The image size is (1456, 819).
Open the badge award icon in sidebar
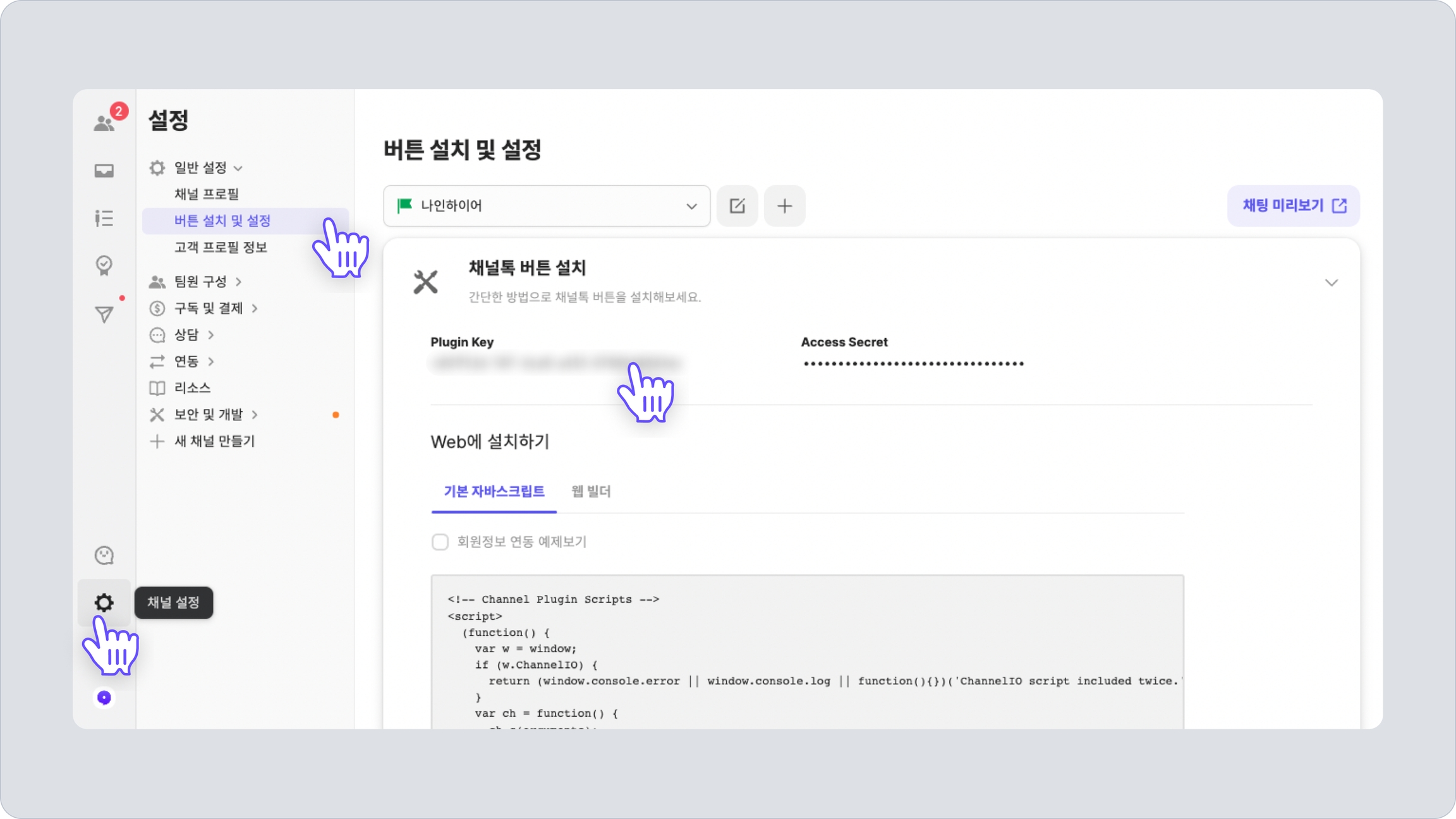click(x=104, y=265)
